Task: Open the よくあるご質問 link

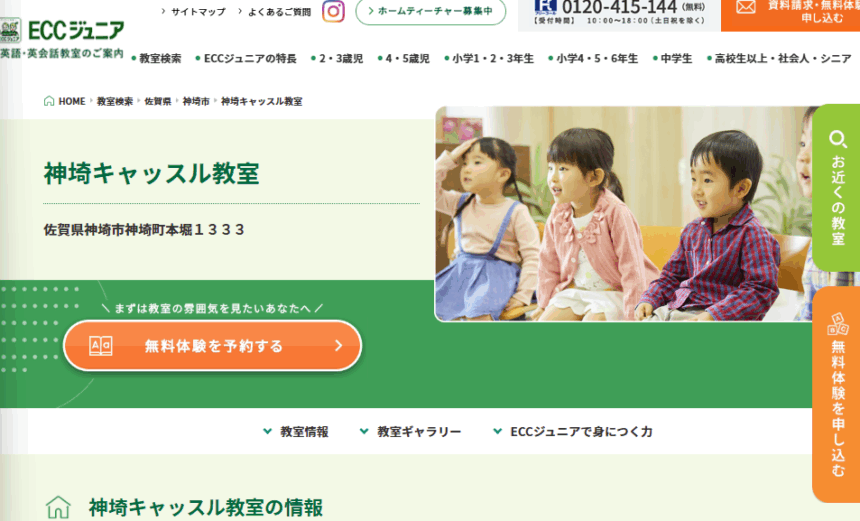Action: [274, 12]
